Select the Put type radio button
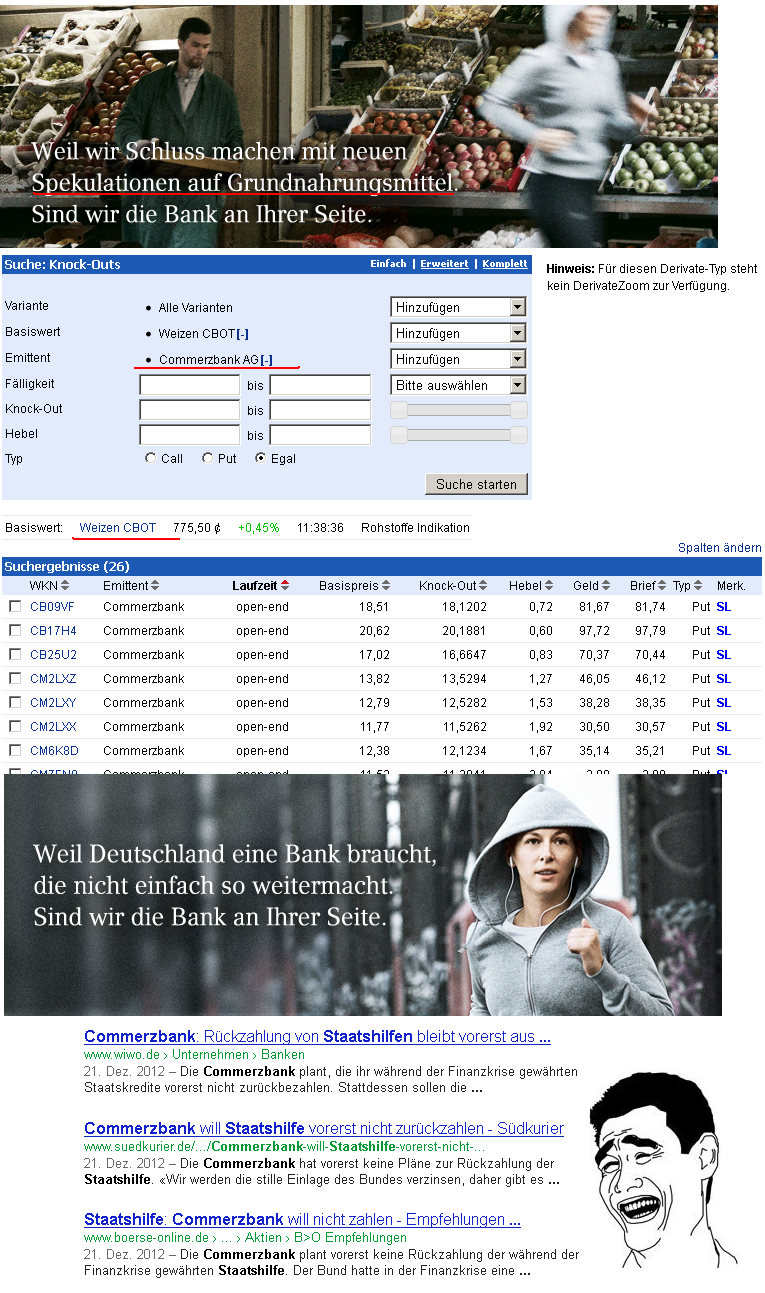The width and height of the screenshot is (765, 1293). [x=207, y=458]
